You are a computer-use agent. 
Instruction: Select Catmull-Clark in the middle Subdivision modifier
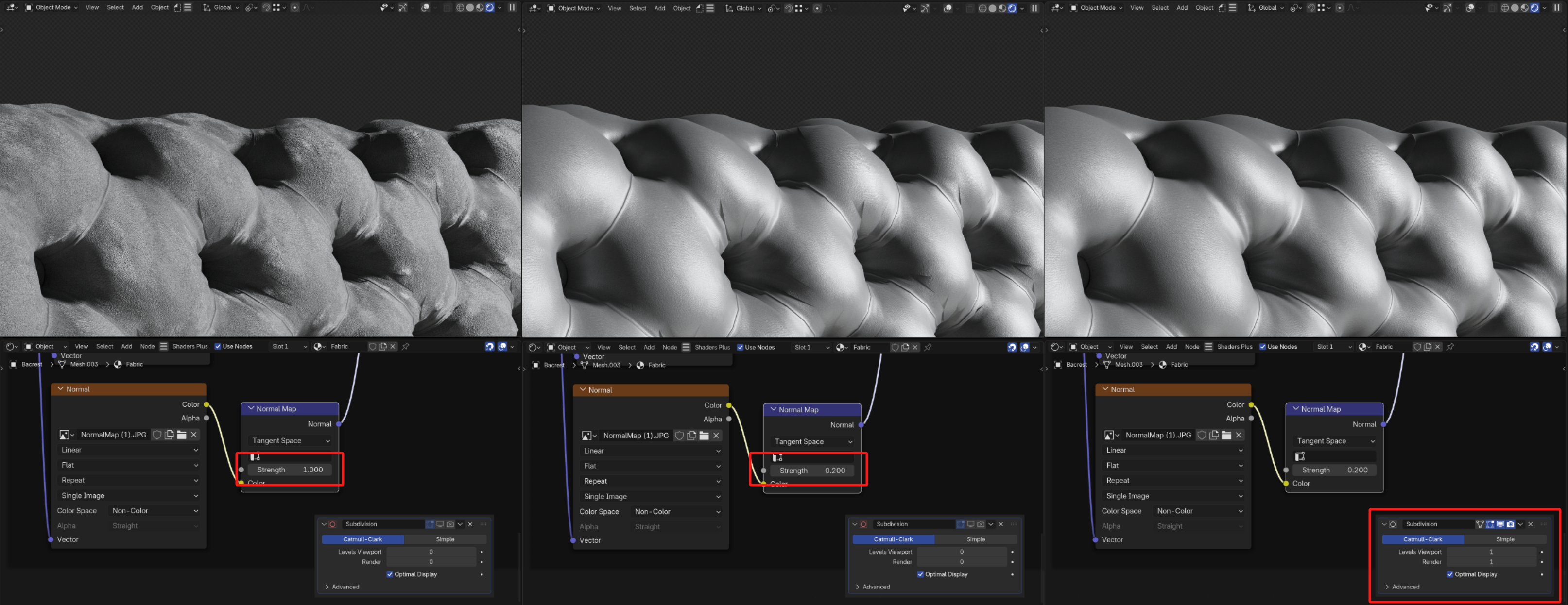(x=893, y=539)
